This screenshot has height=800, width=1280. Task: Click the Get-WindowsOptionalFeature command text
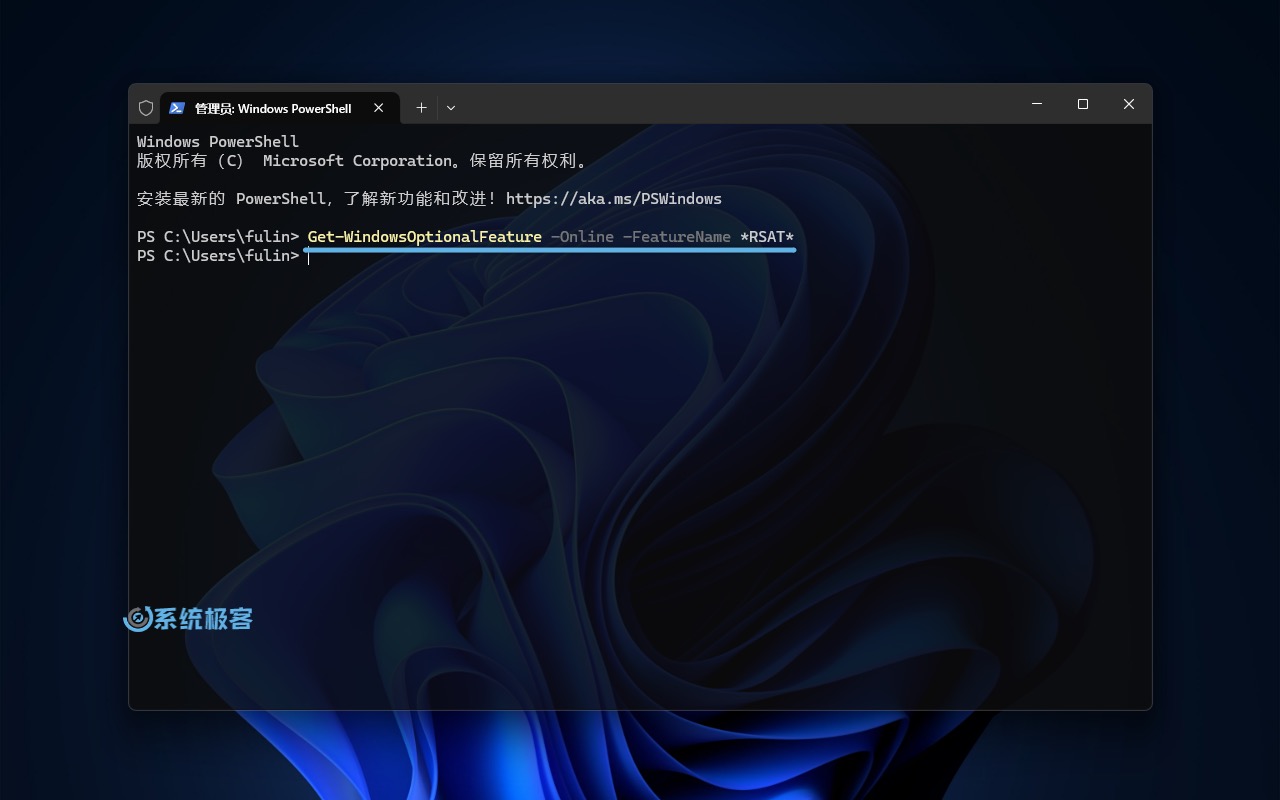point(425,237)
